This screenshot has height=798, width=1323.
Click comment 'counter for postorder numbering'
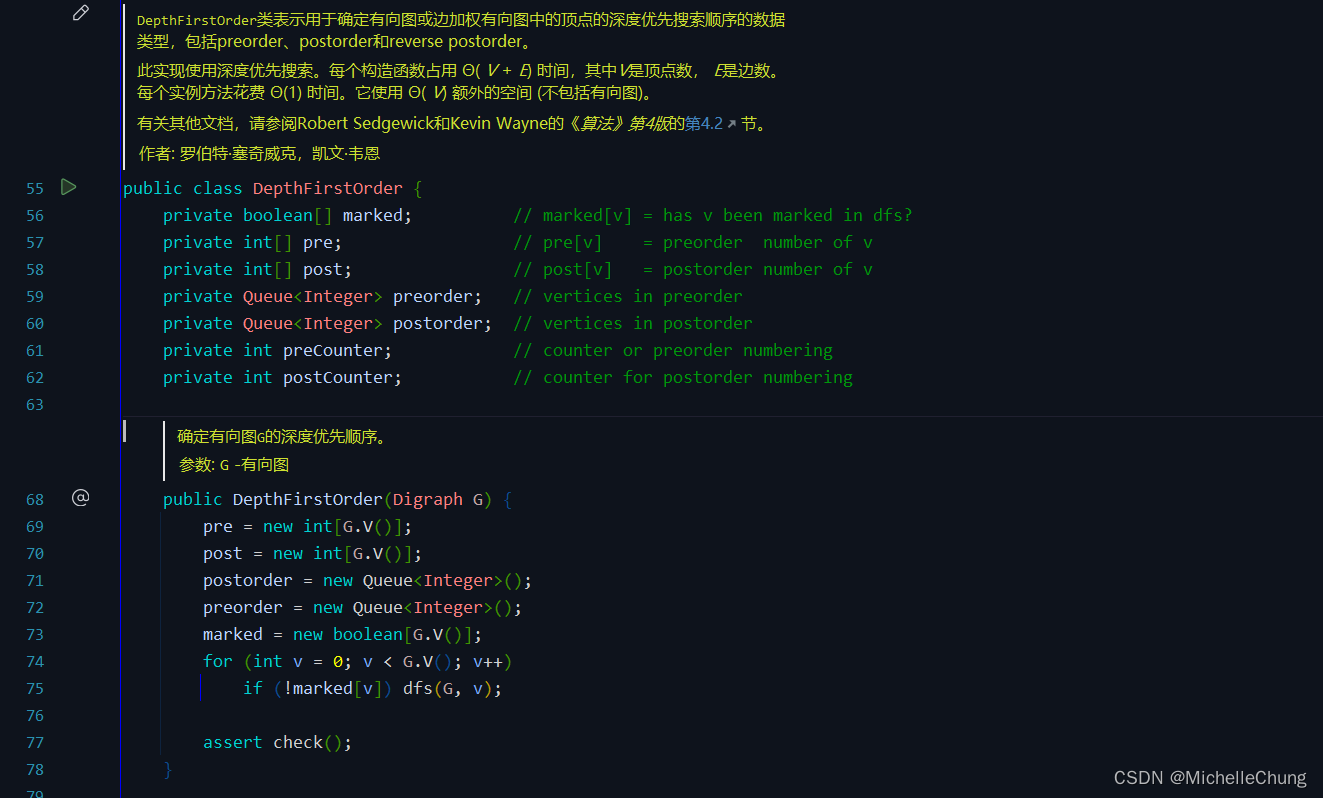tap(683, 377)
